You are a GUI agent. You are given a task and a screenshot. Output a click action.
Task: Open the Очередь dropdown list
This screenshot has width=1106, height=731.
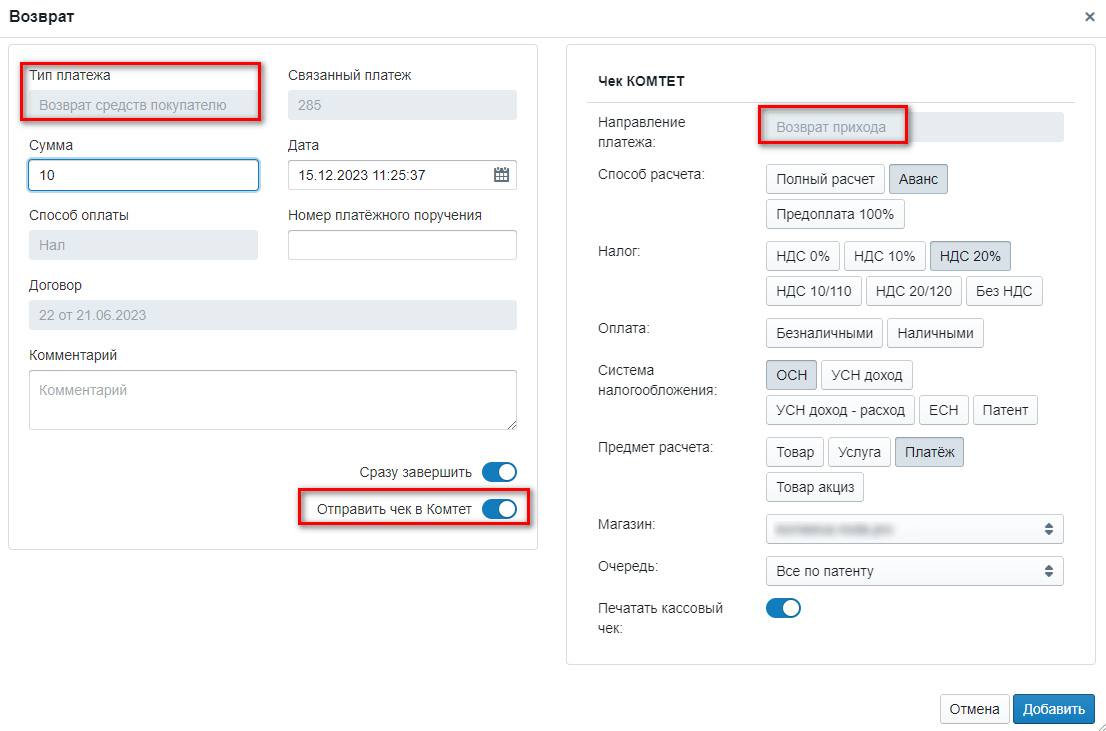pos(914,571)
